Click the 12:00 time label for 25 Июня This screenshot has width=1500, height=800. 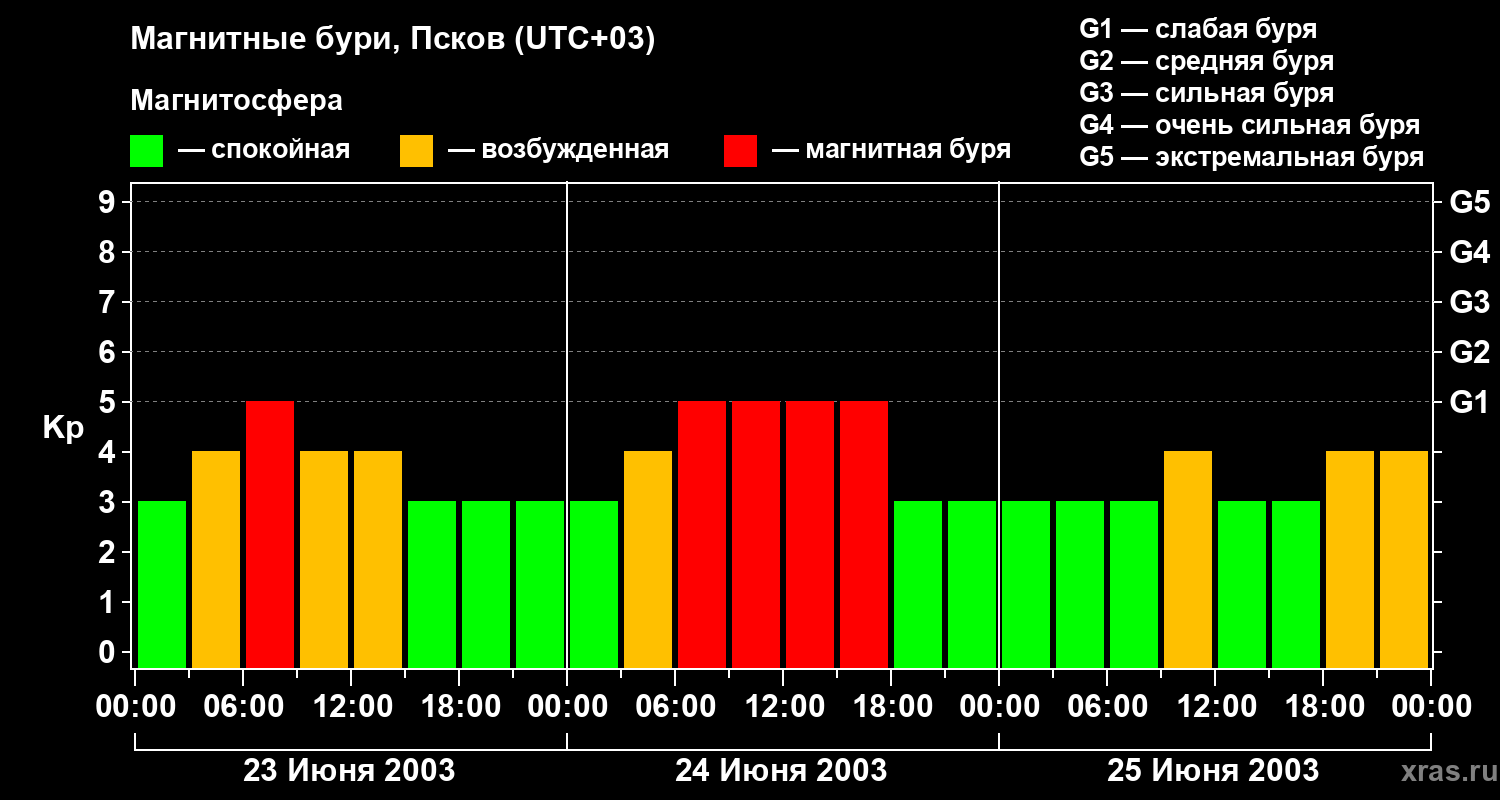tap(1215, 707)
